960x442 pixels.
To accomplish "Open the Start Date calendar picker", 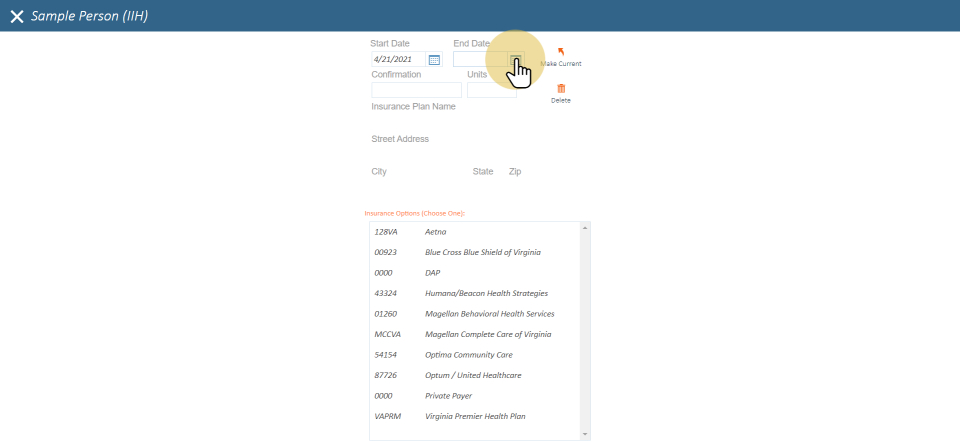I will point(434,60).
